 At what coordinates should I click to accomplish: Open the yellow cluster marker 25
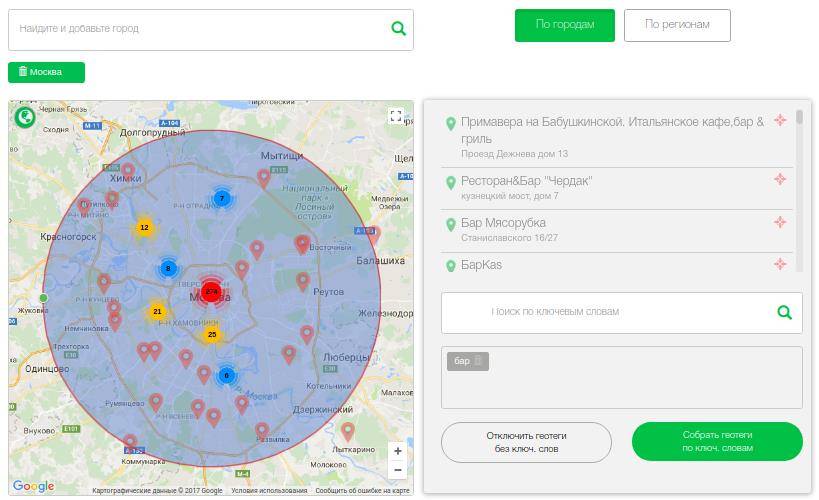click(212, 334)
